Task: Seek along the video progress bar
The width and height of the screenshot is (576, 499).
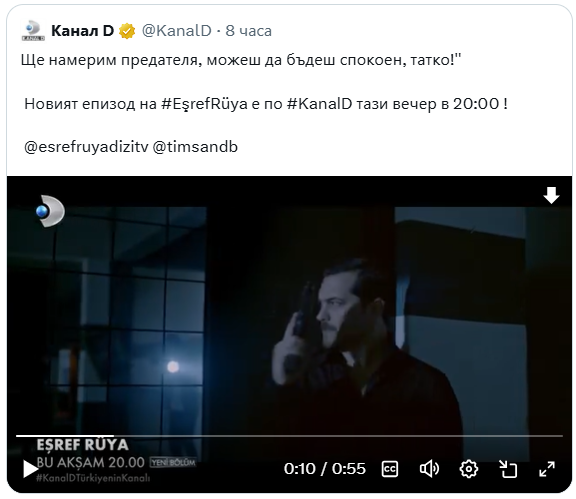Action: pos(289,436)
